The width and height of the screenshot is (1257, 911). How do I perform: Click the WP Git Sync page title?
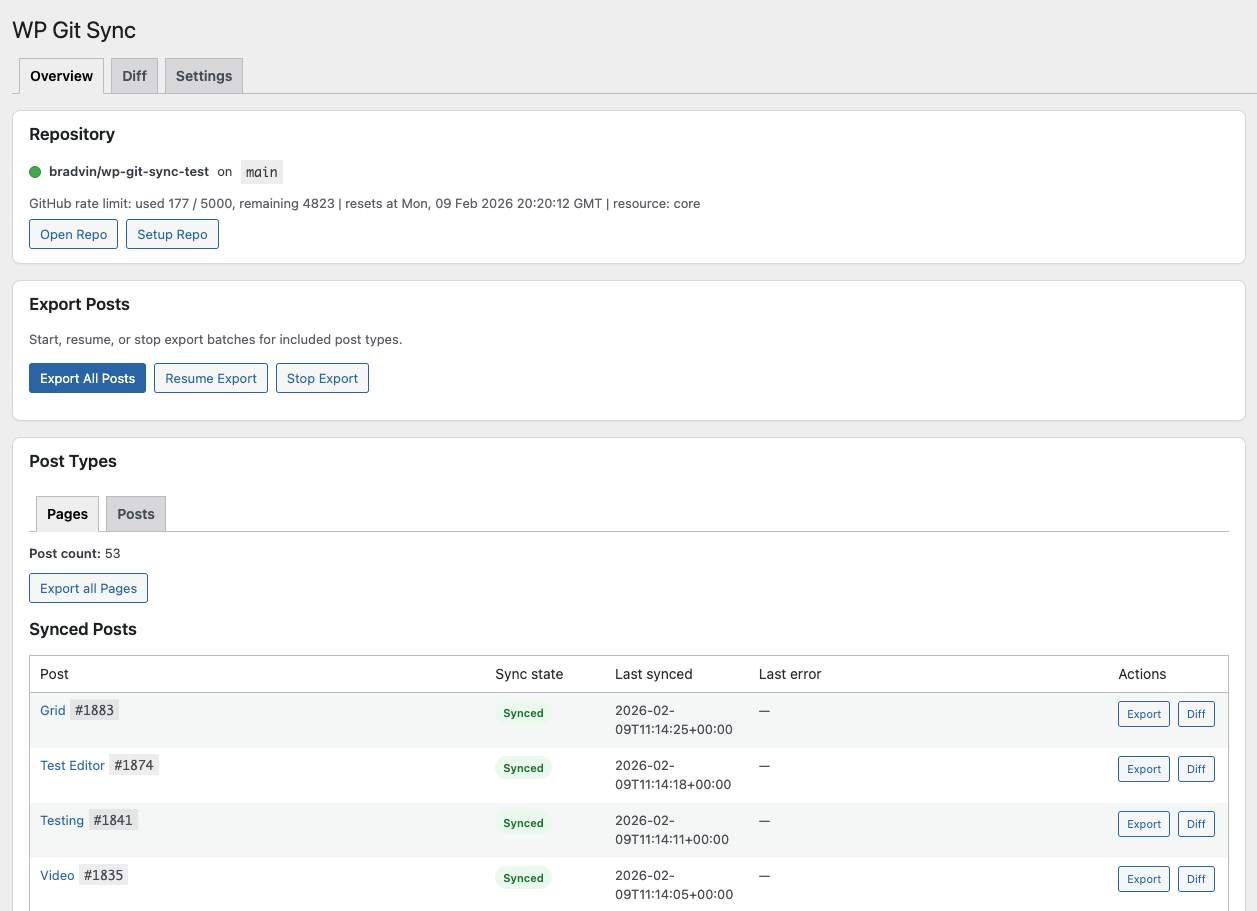pos(74,30)
